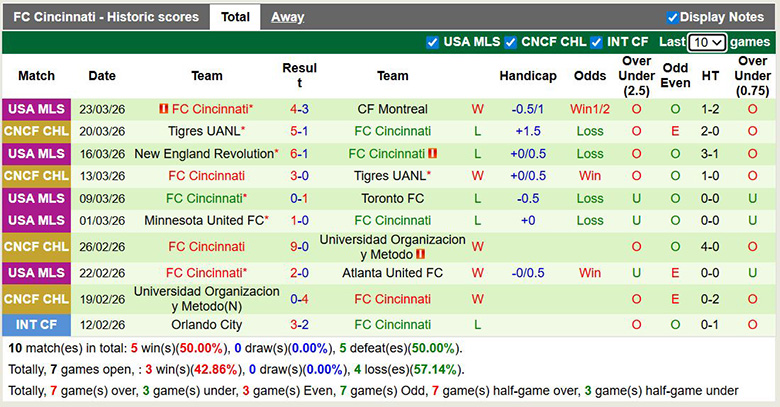Click the USA MLS league label on 23/03/26
The image size is (780, 407).
point(37,109)
